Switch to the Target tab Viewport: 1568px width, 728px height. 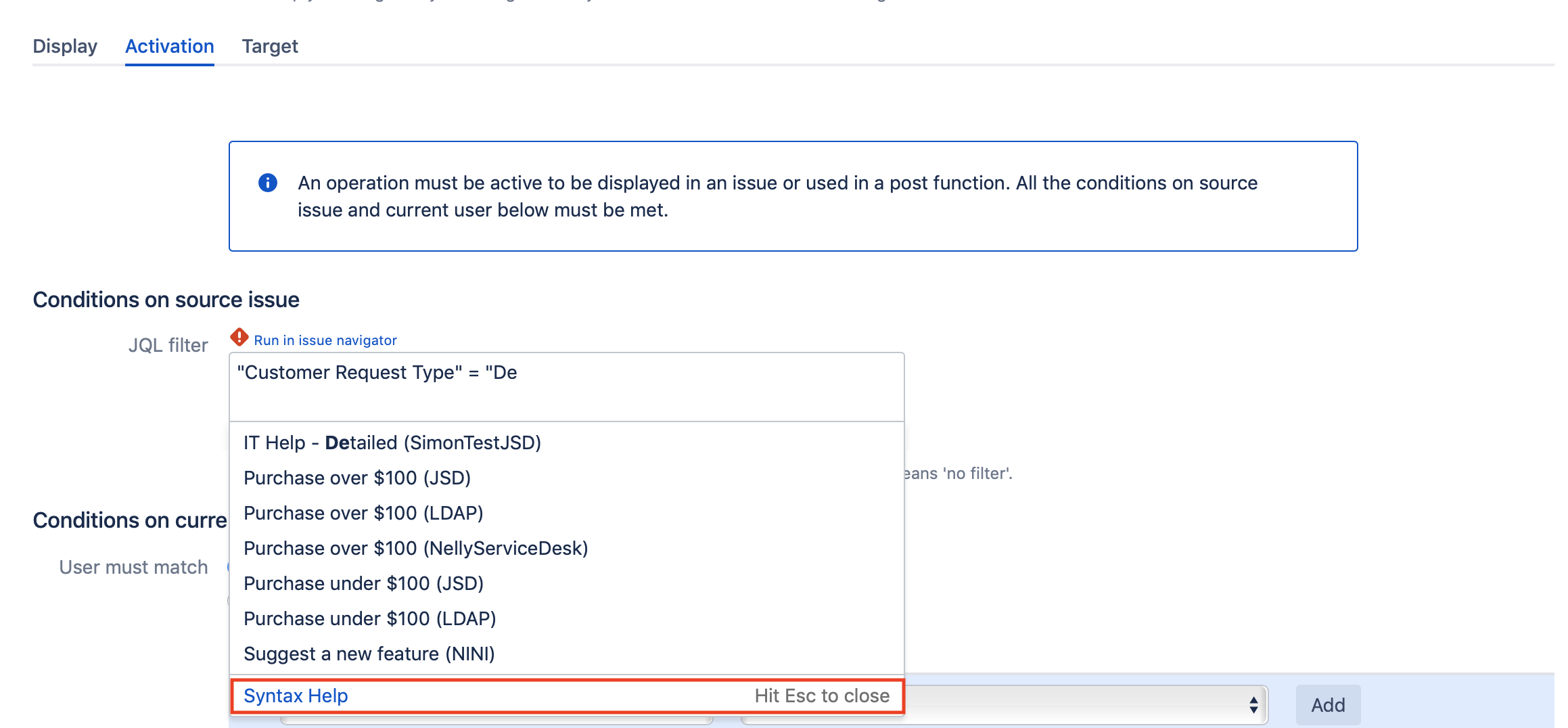tap(270, 46)
